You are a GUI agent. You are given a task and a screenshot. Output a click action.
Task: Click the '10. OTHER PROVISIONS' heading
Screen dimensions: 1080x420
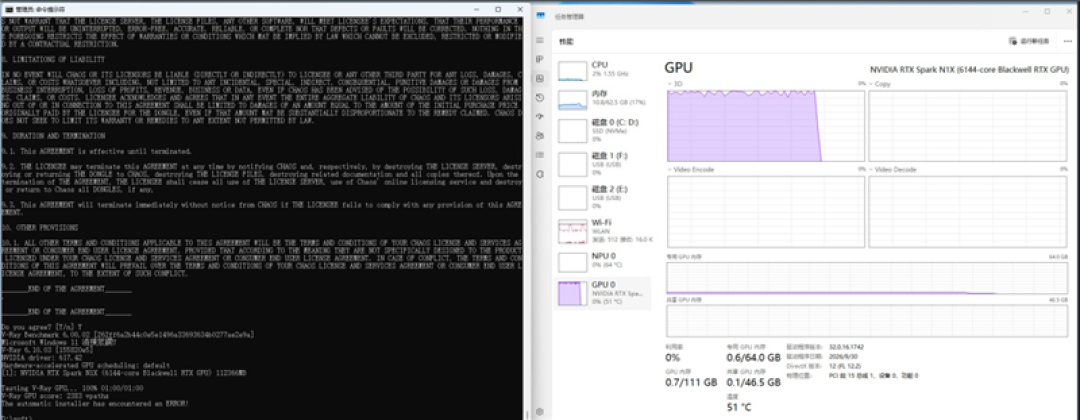click(40, 227)
